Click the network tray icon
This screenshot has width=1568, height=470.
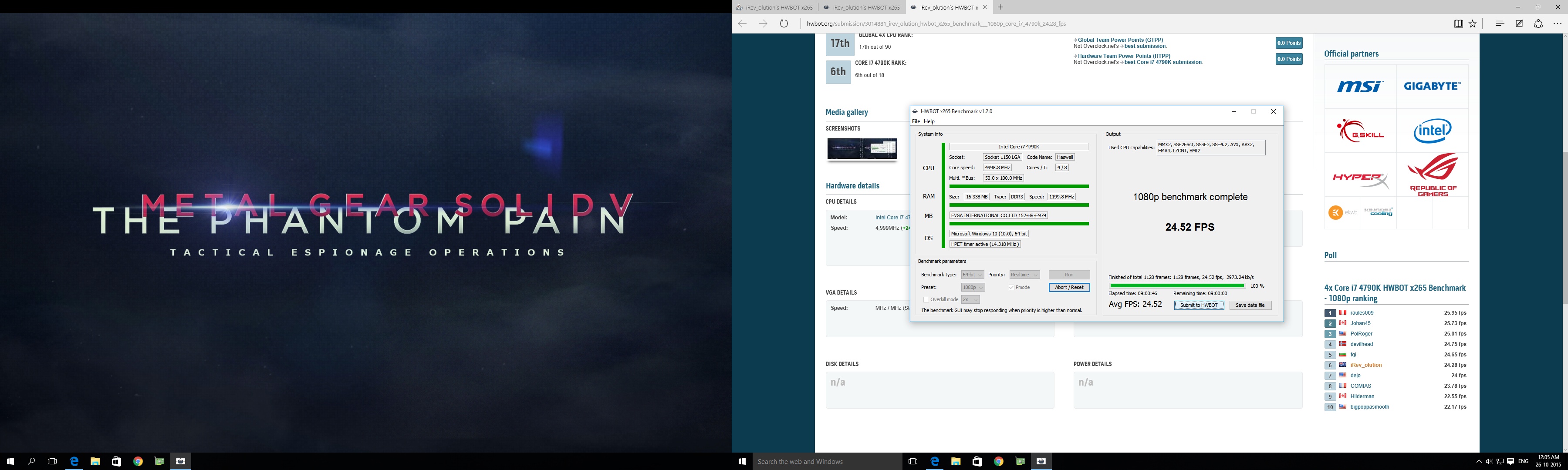1500,461
